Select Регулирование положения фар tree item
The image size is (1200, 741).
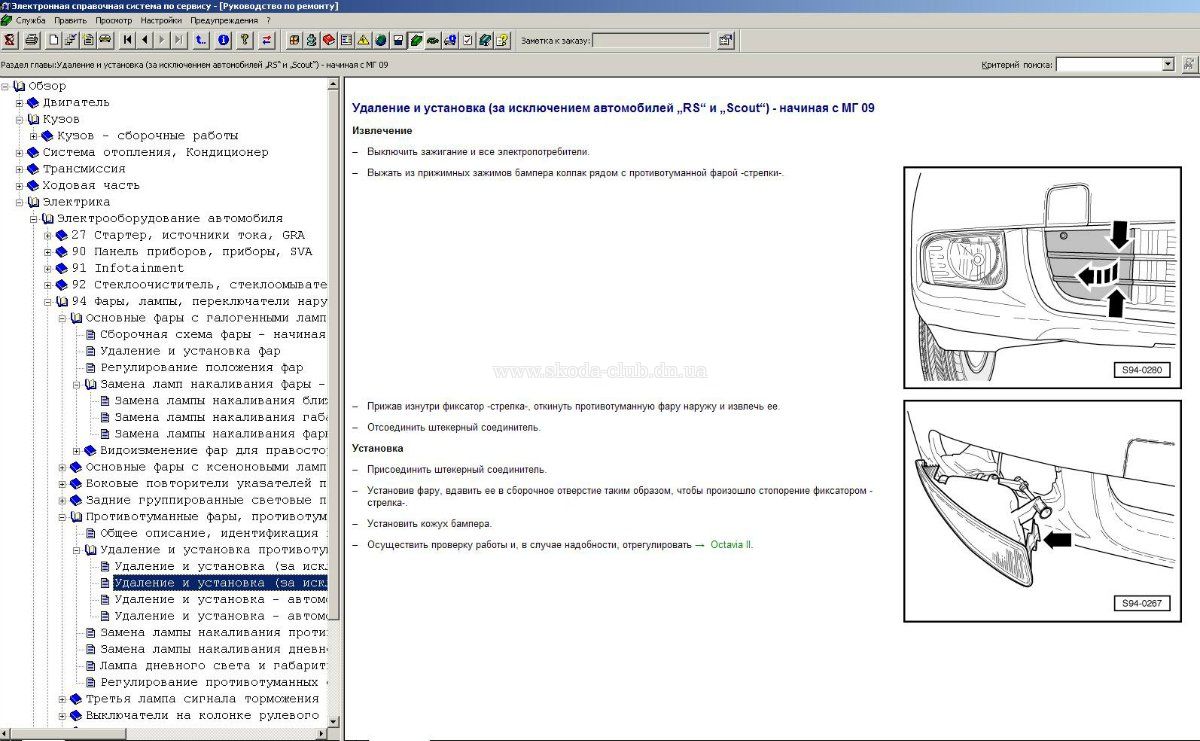click(201, 368)
